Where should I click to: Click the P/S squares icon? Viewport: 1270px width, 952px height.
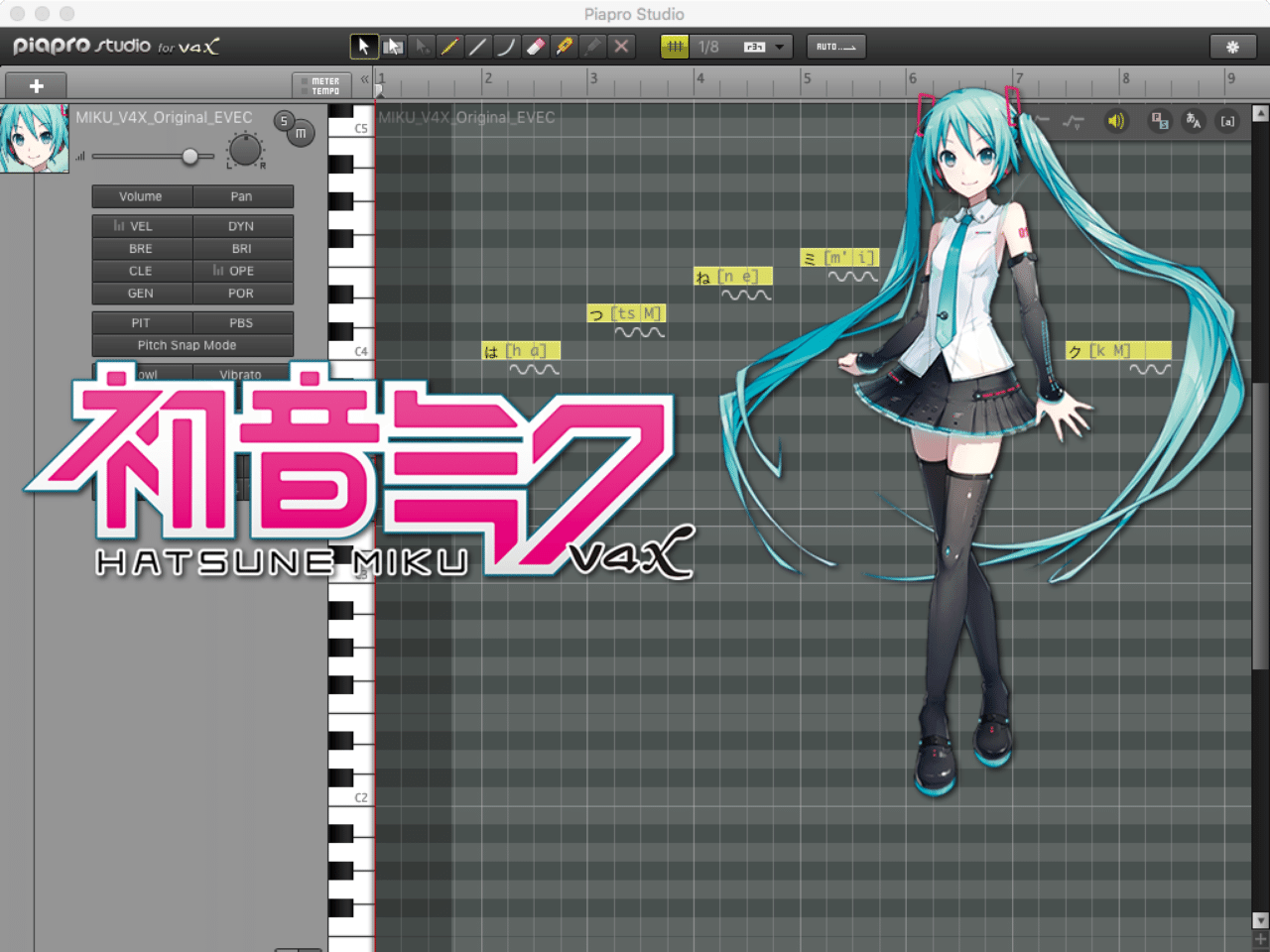[x=1159, y=121]
